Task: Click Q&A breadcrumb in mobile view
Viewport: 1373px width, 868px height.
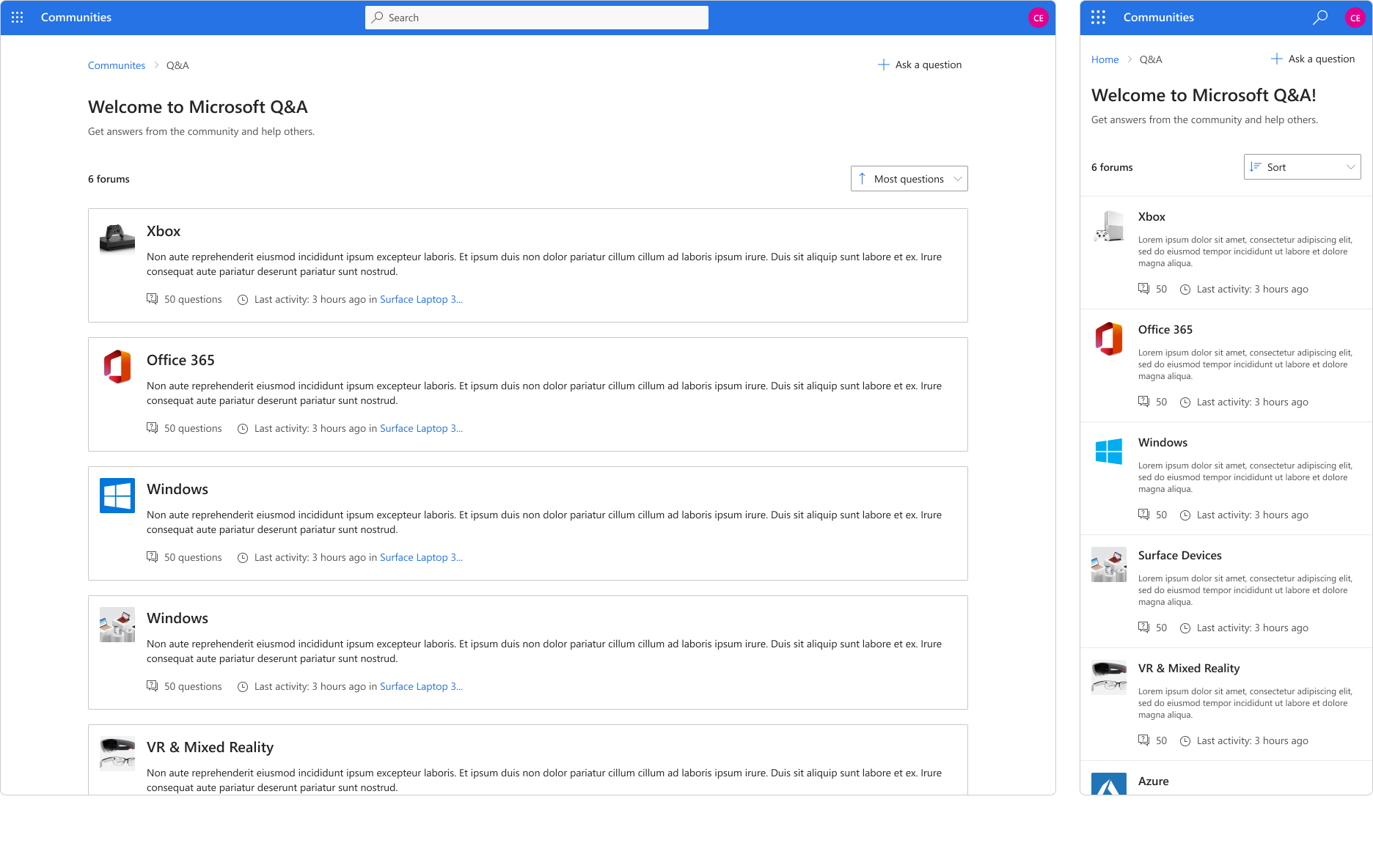Action: click(x=1151, y=59)
